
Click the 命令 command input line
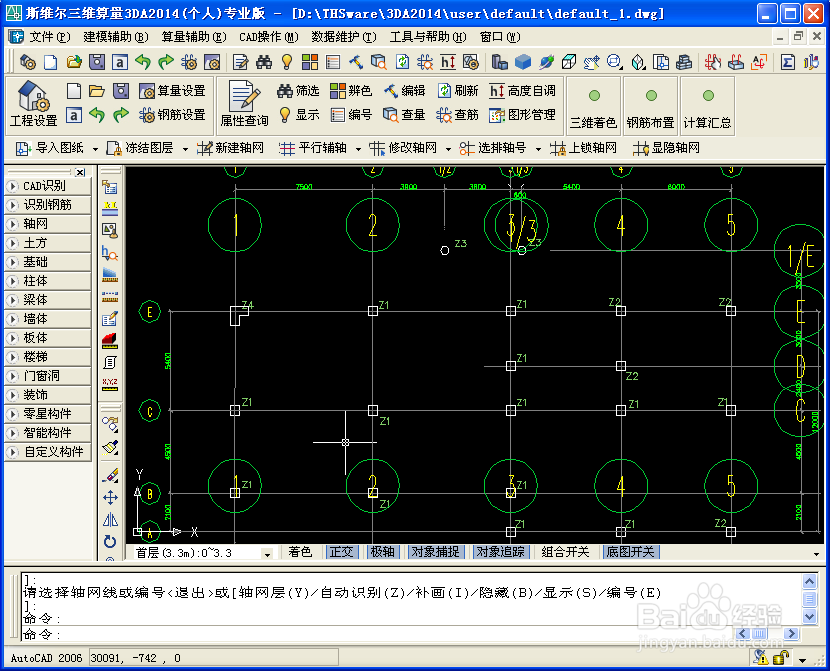(x=376, y=634)
